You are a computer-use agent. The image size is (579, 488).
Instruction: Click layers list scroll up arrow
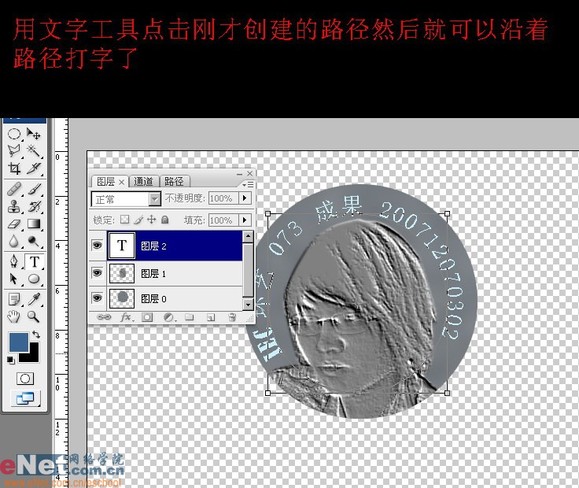[248, 237]
